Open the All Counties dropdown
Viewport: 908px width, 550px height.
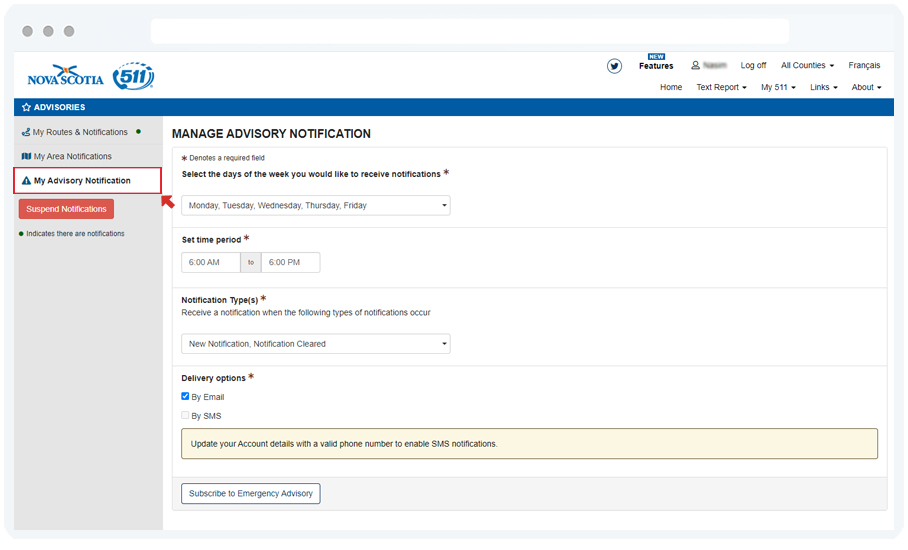[x=807, y=66]
